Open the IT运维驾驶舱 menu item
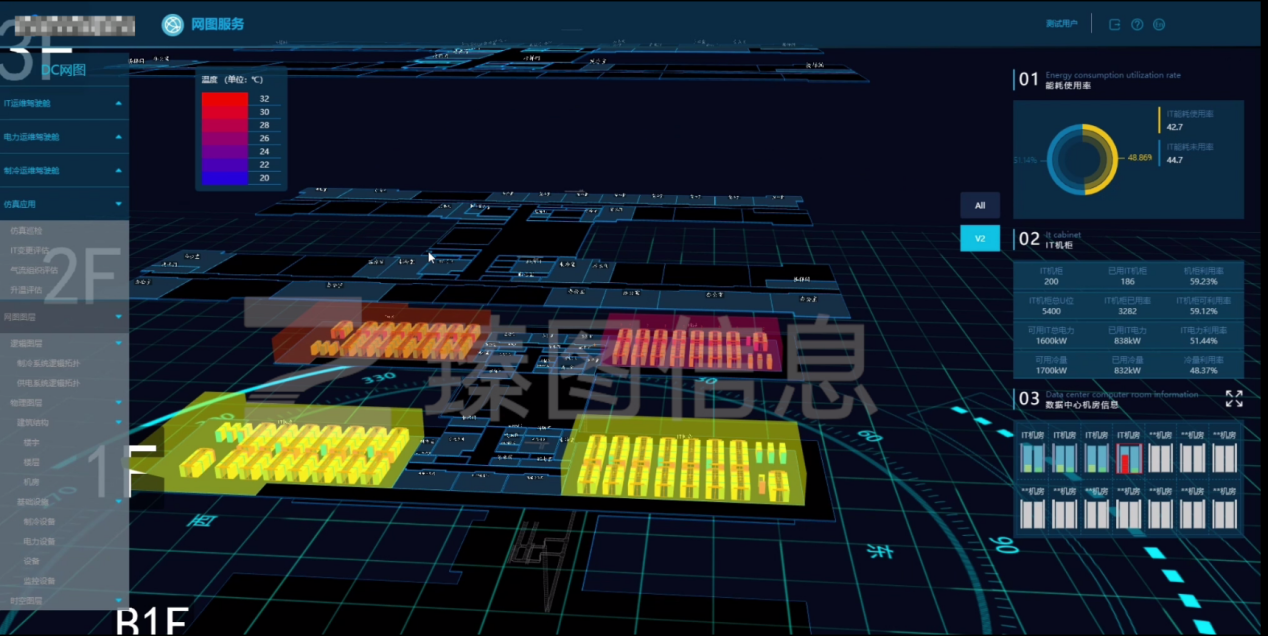Screen dimensions: 1268x636 [x=64, y=103]
